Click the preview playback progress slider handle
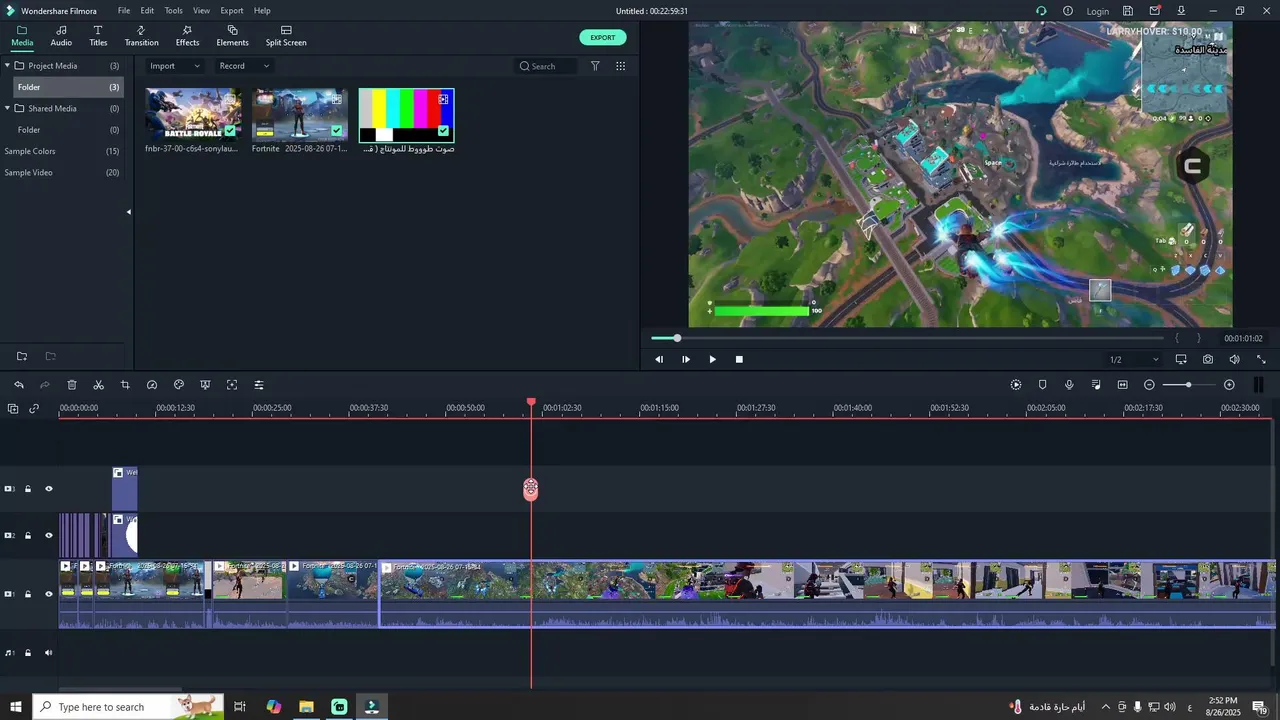Screen dimensions: 1280x720 pyautogui.click(x=677, y=338)
